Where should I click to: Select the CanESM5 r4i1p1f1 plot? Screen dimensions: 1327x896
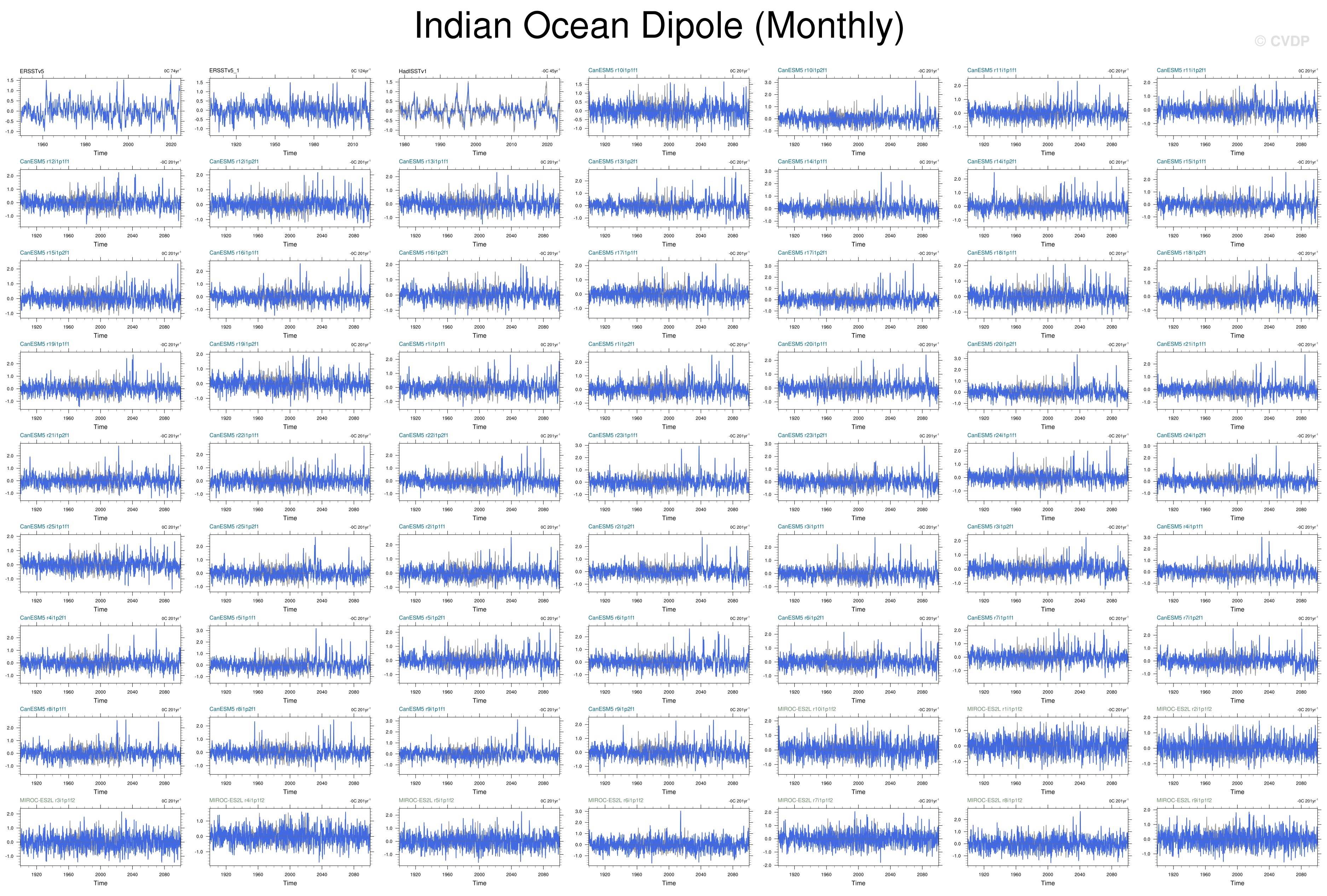1238,563
